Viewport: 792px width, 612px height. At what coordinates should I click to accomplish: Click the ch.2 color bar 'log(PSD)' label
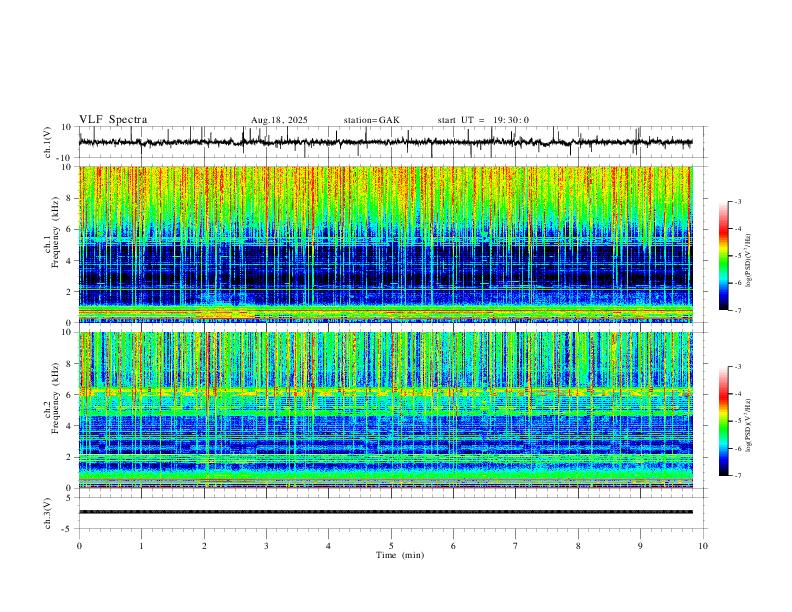coord(748,425)
